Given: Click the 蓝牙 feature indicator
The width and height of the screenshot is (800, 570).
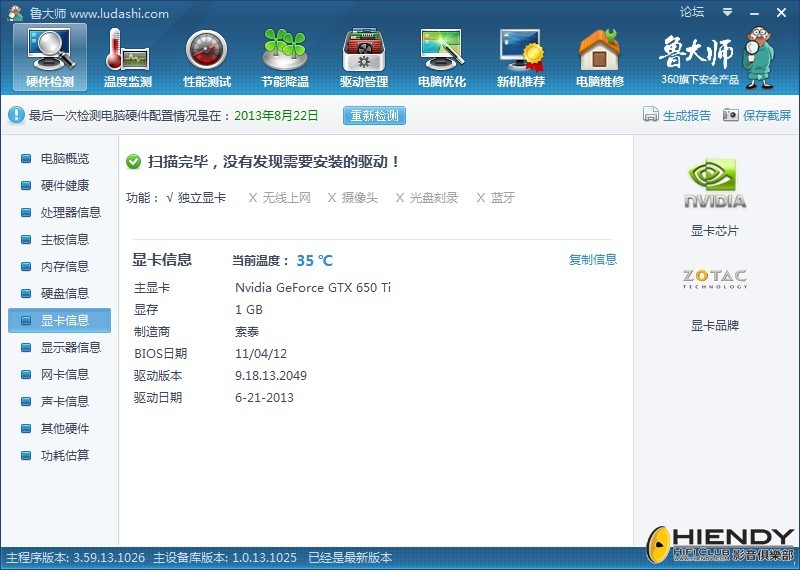Looking at the screenshot, I should pos(495,198).
